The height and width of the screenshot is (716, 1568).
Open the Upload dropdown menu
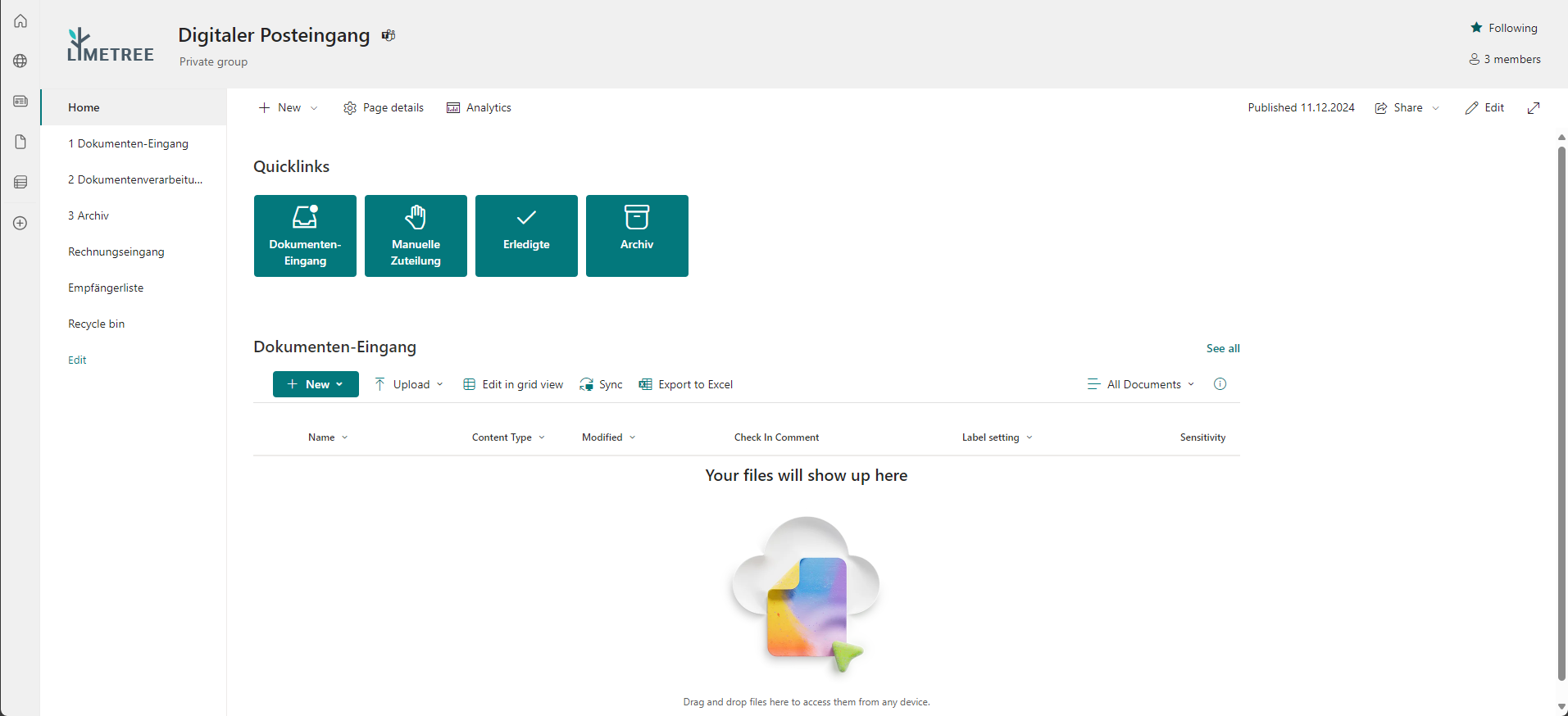(409, 384)
